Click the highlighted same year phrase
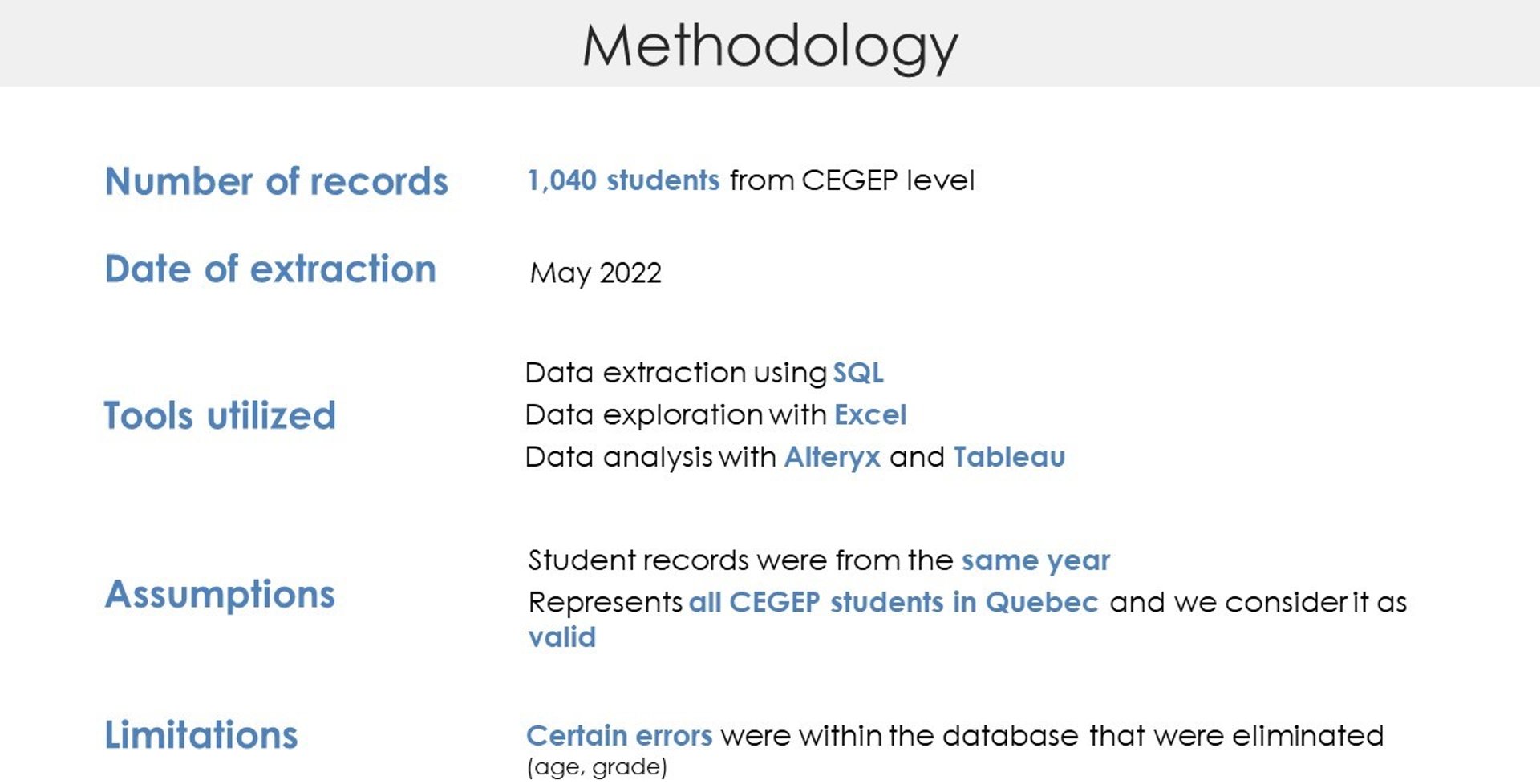The image size is (1540, 784). click(1035, 560)
